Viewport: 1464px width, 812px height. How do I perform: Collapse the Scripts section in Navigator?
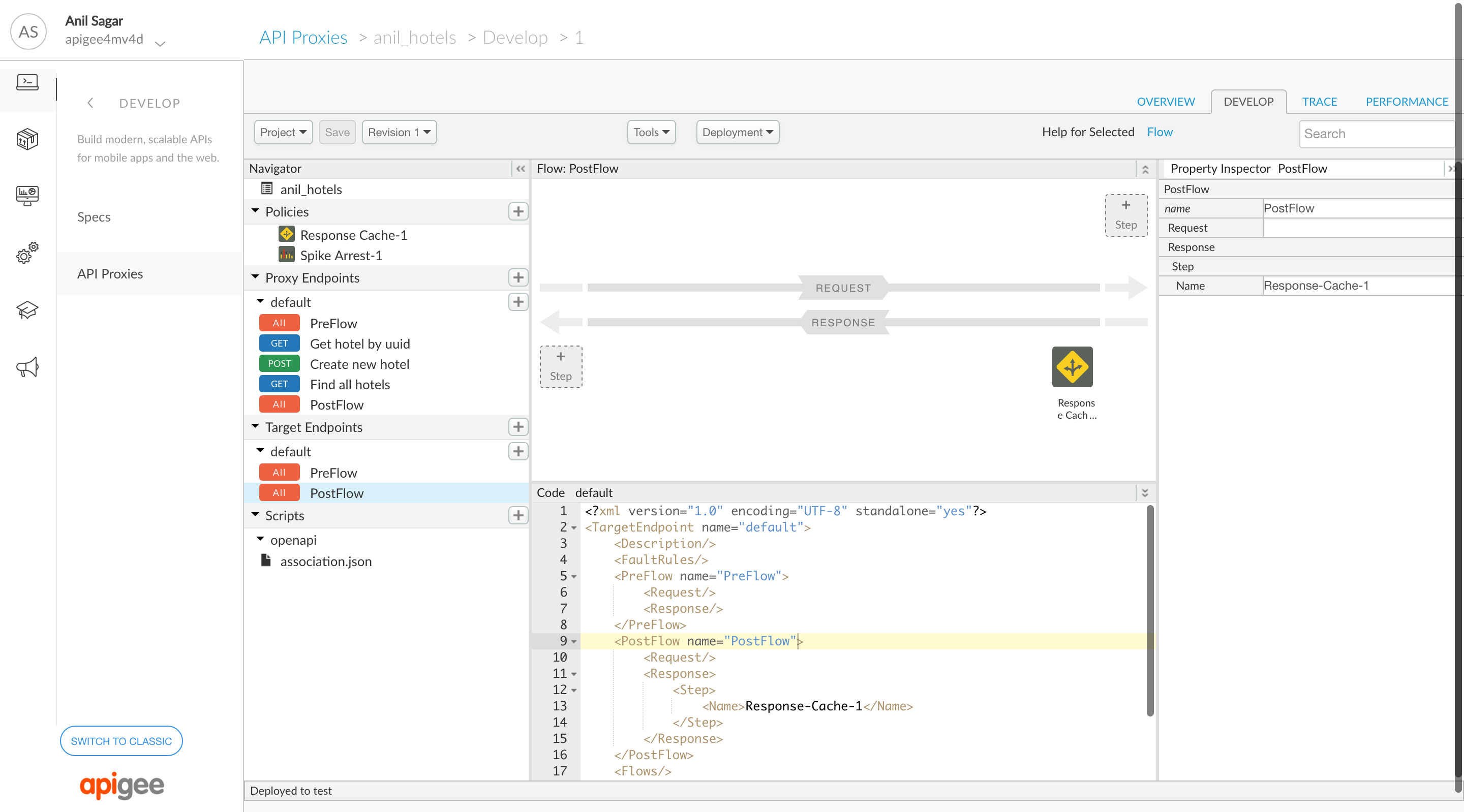[256, 515]
